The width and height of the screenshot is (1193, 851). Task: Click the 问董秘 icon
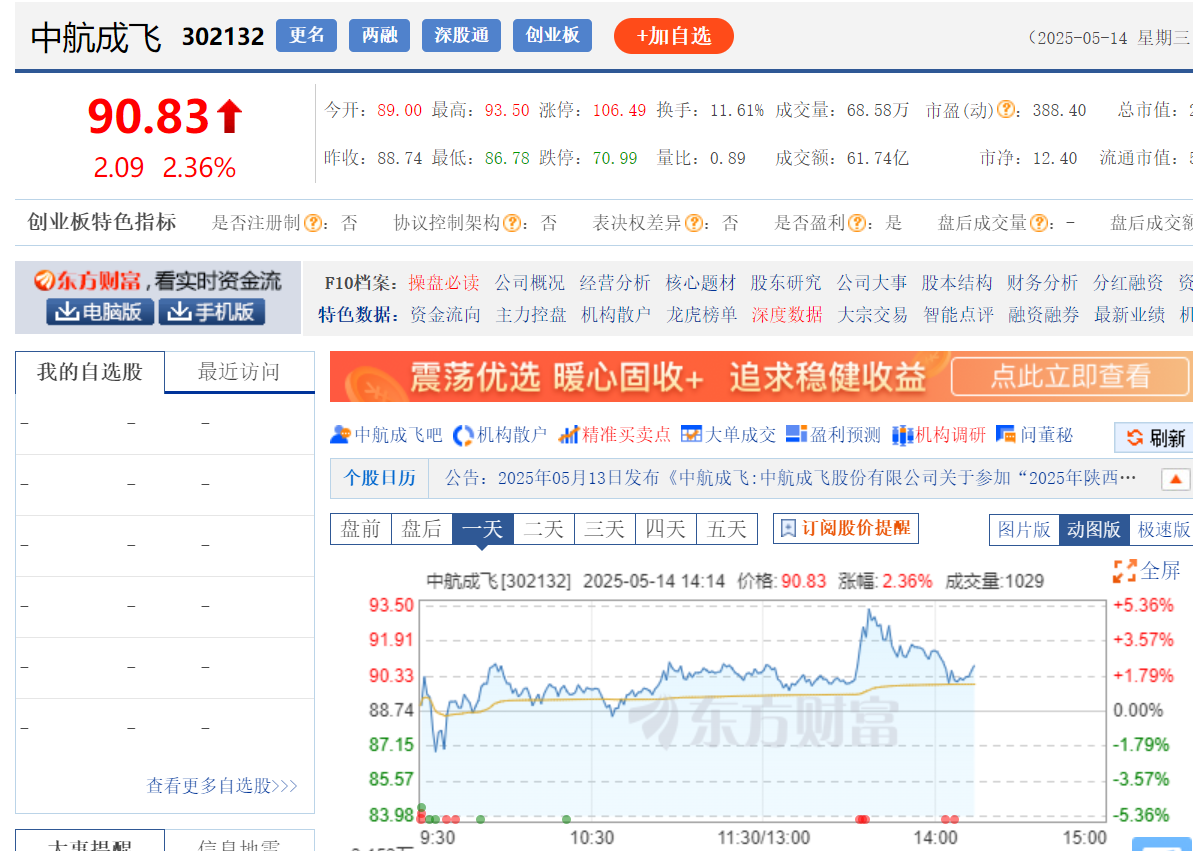[1005, 434]
